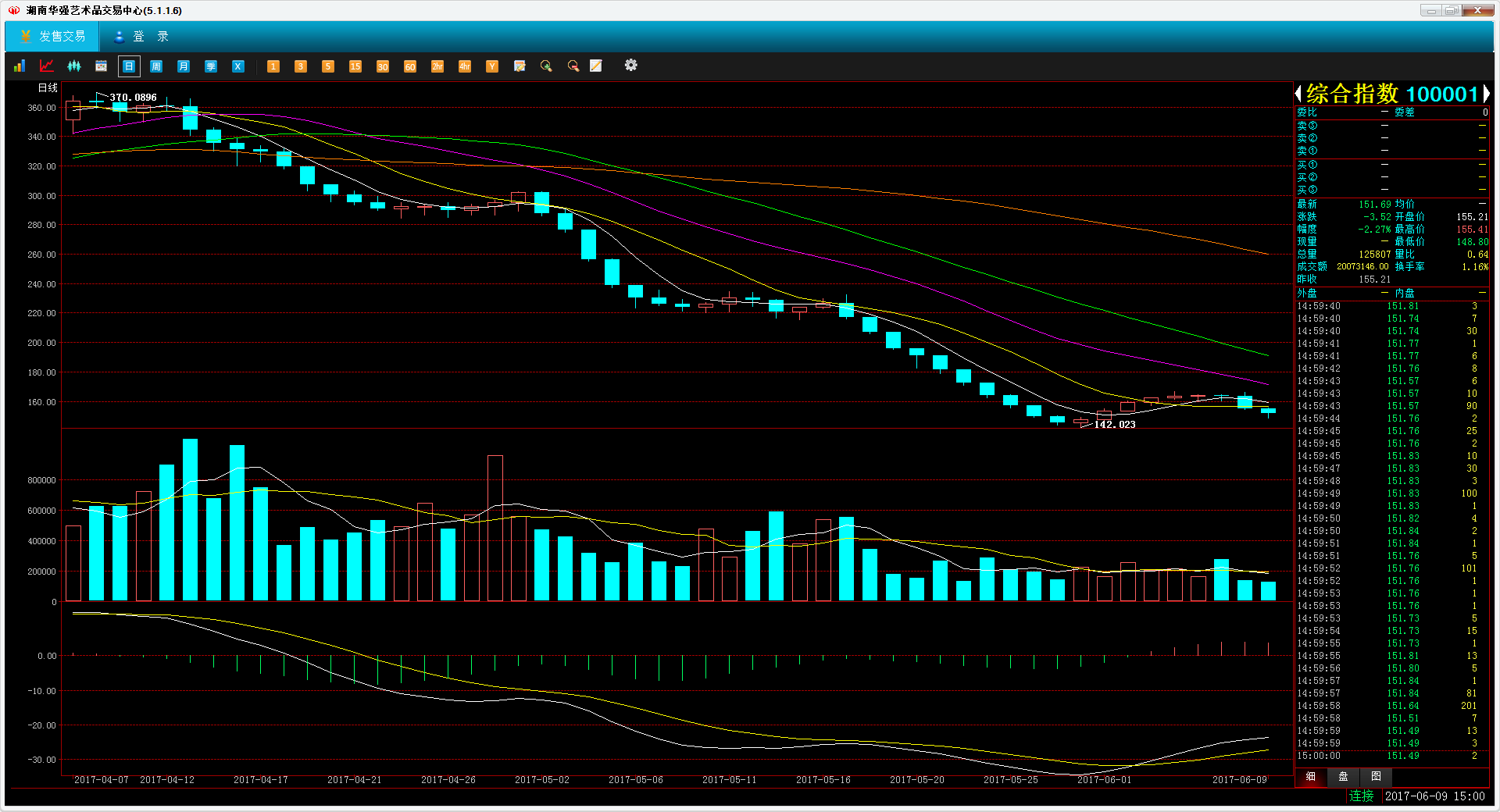The image size is (1500, 812).
Task: Switch chart to monthly (月) period
Action: click(184, 66)
